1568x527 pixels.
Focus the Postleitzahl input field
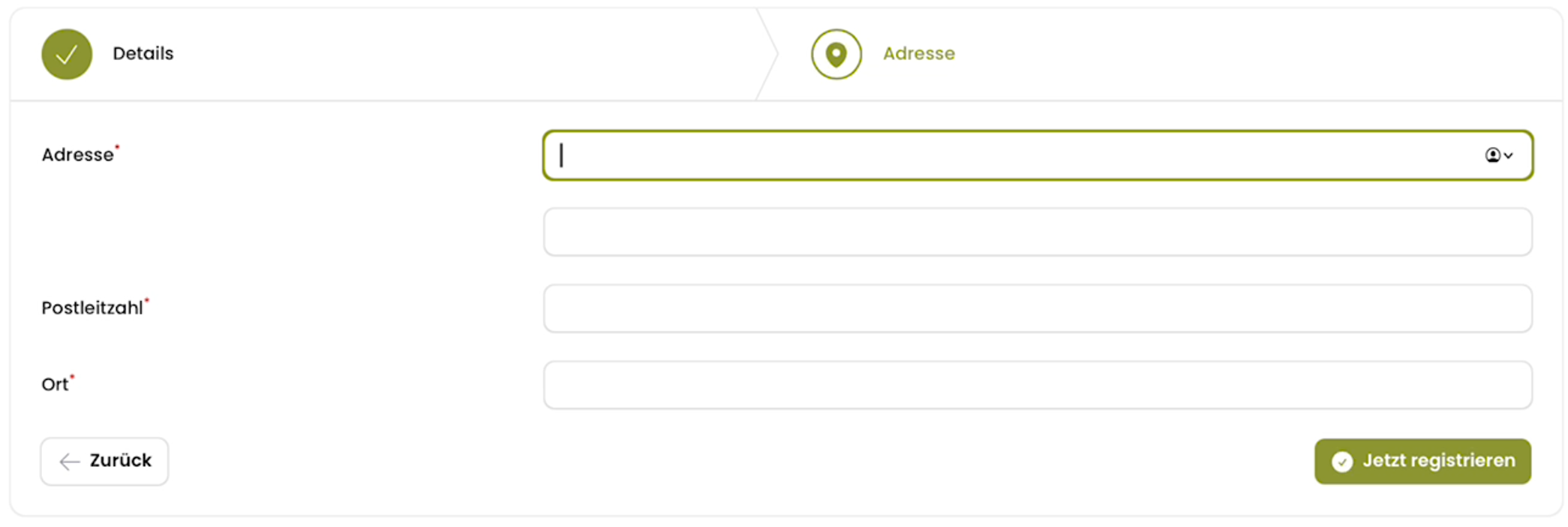click(x=1038, y=309)
